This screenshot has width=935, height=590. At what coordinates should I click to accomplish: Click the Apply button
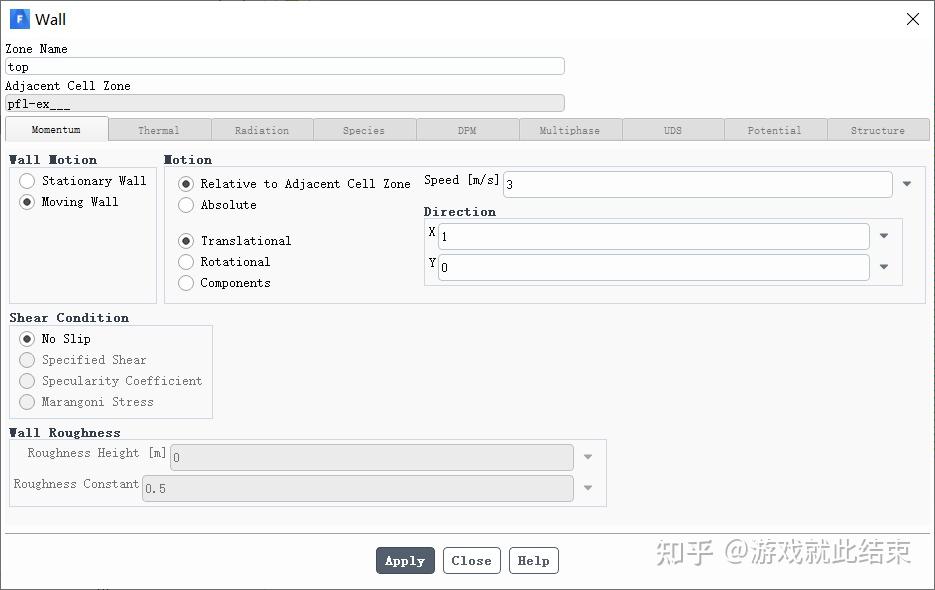point(405,560)
